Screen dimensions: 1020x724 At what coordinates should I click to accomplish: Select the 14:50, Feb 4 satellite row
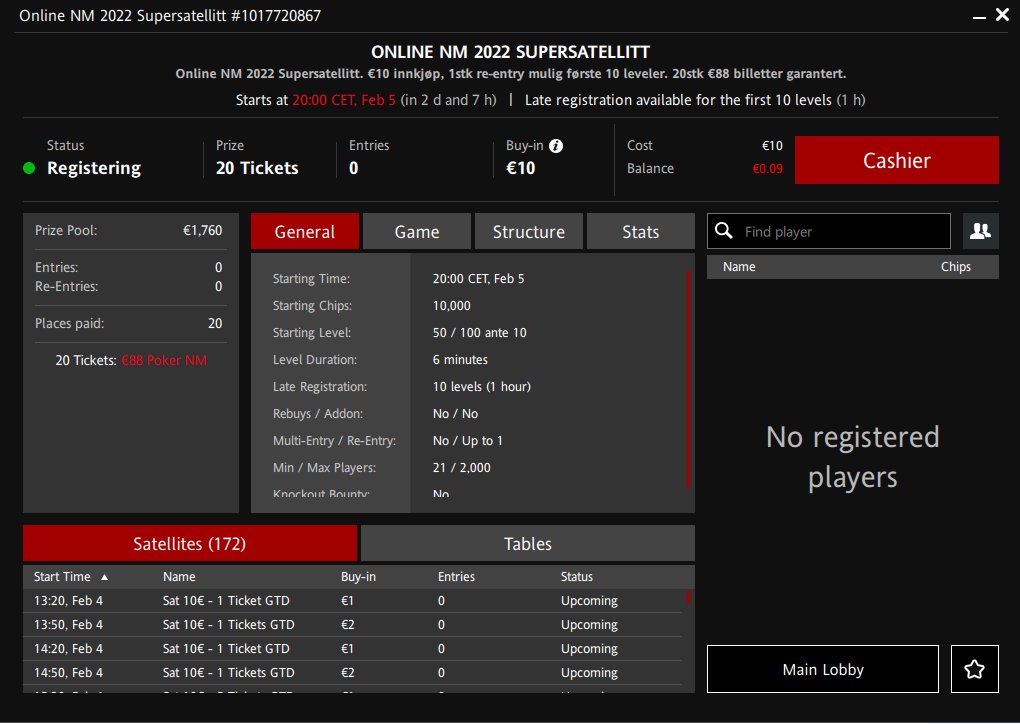[353, 673]
